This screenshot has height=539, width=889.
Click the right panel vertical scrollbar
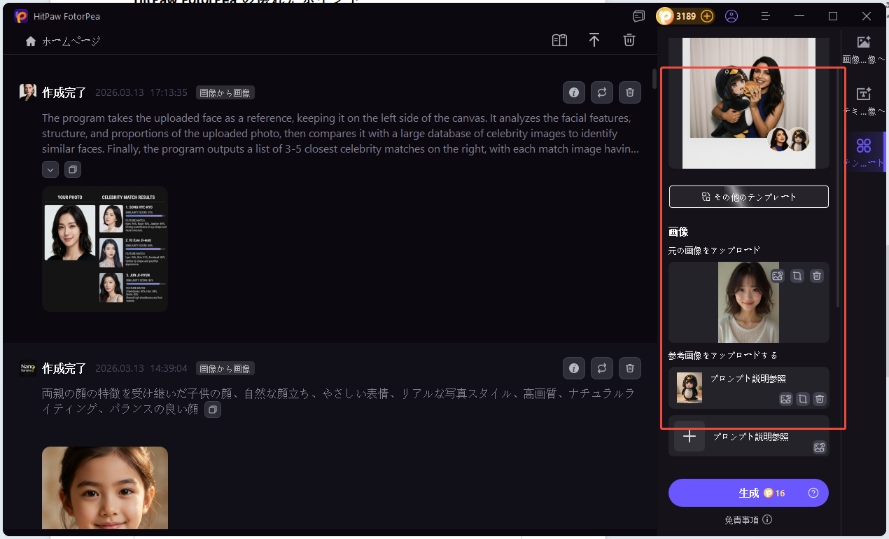(838, 187)
